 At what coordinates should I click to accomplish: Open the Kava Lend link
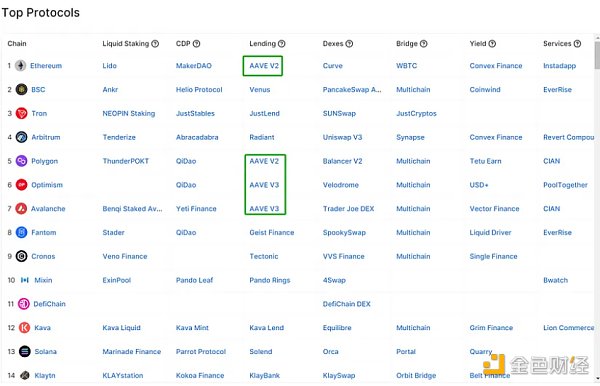(266, 327)
